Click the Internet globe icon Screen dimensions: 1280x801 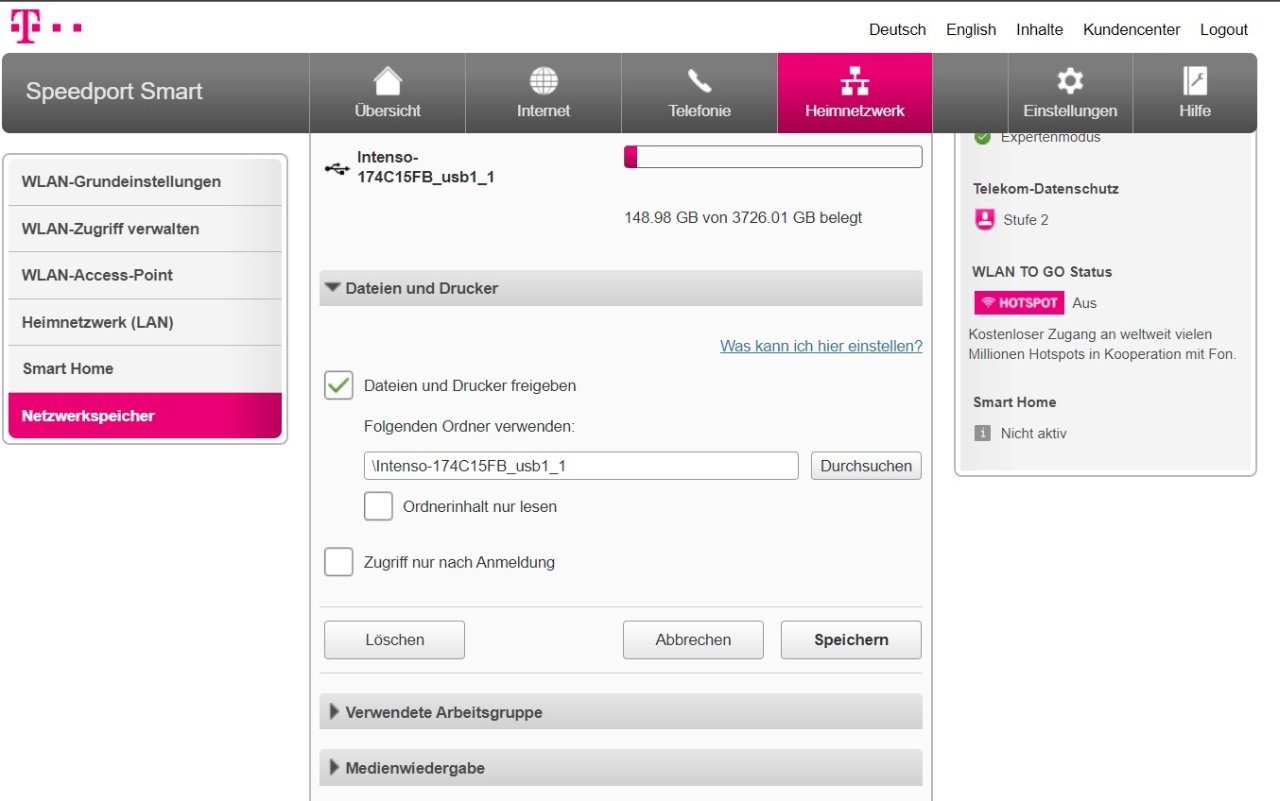pos(543,81)
